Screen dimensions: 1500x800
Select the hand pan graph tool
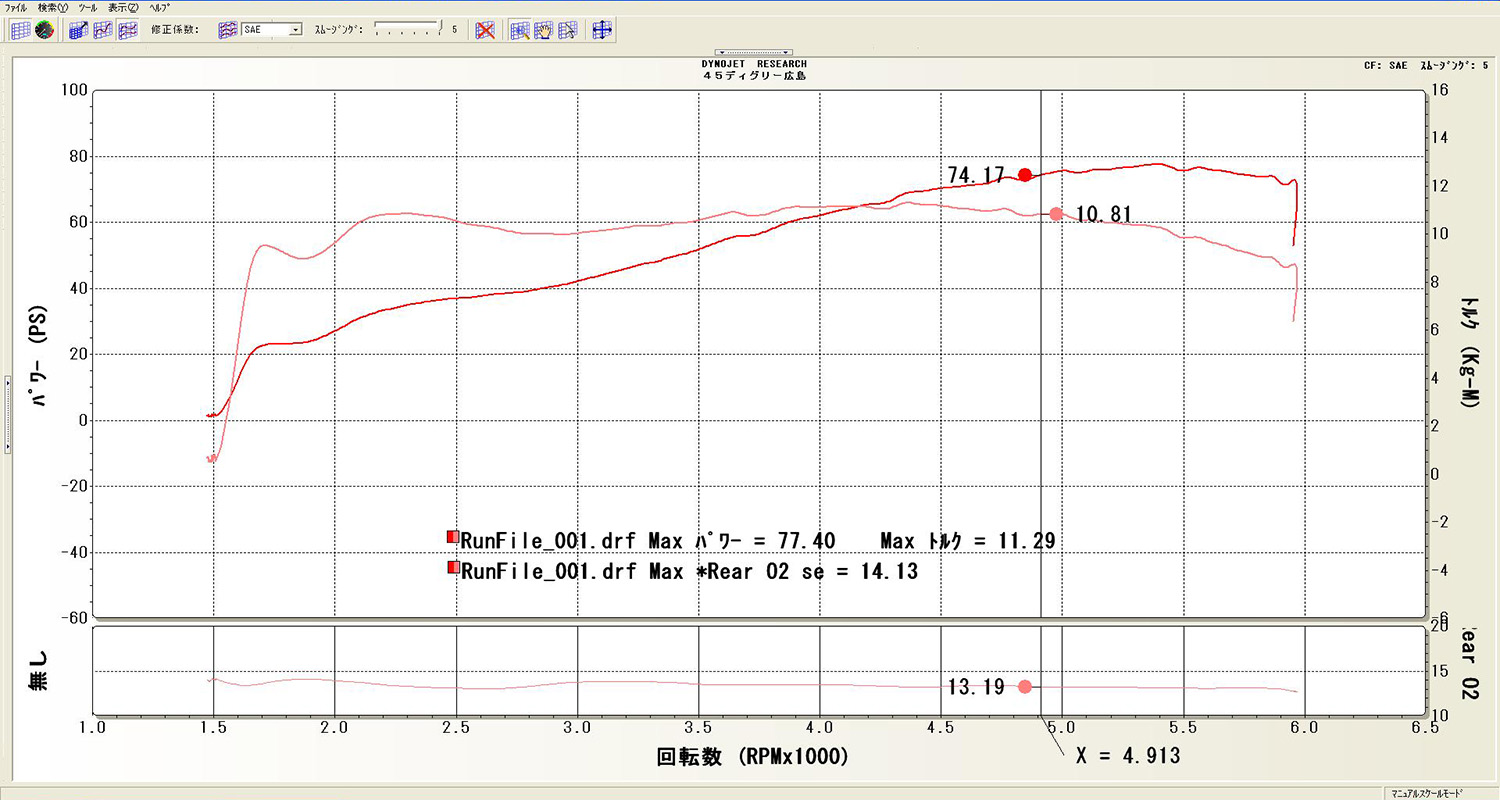coord(543,30)
